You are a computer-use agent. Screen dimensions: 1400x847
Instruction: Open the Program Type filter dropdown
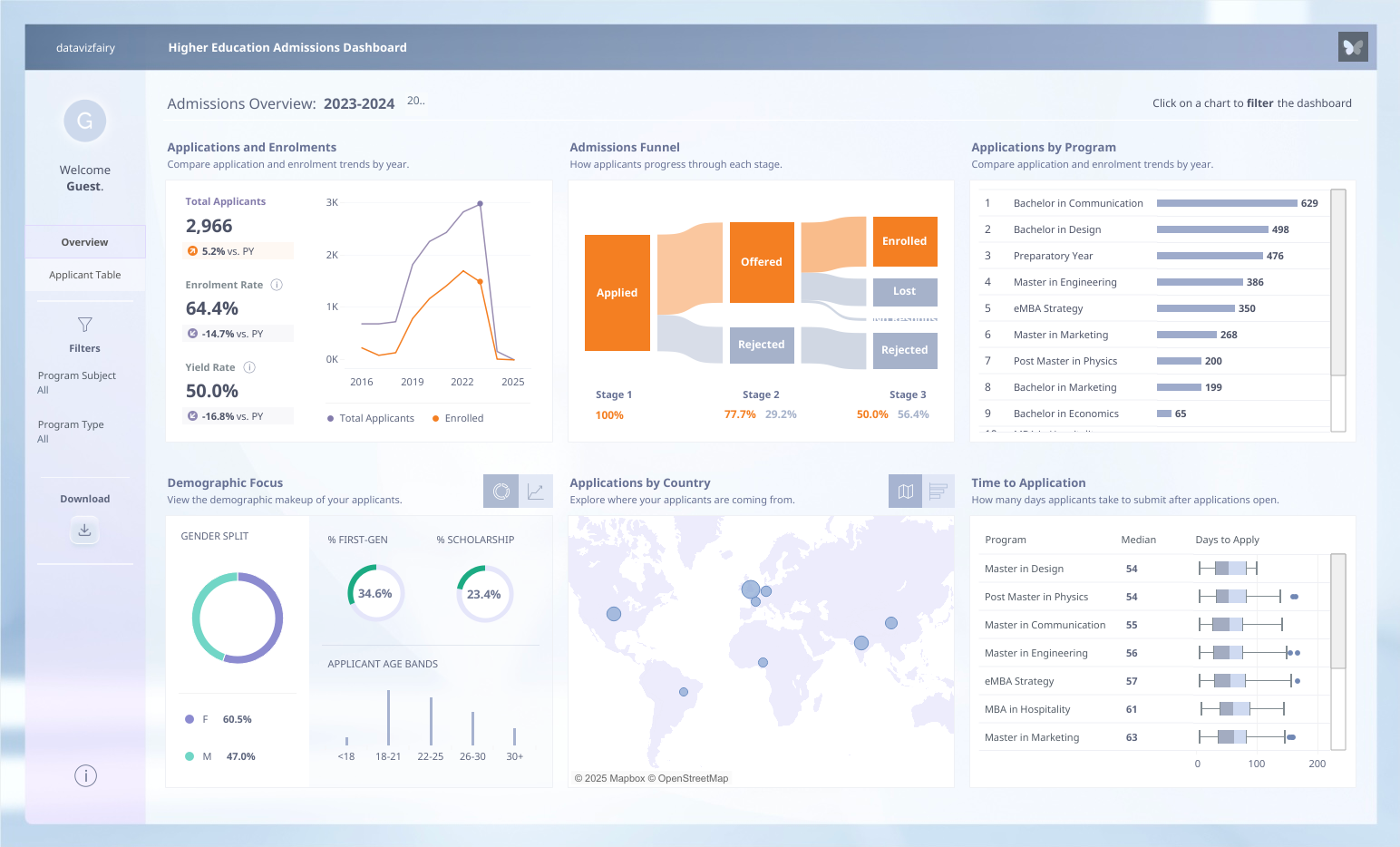[x=71, y=432]
